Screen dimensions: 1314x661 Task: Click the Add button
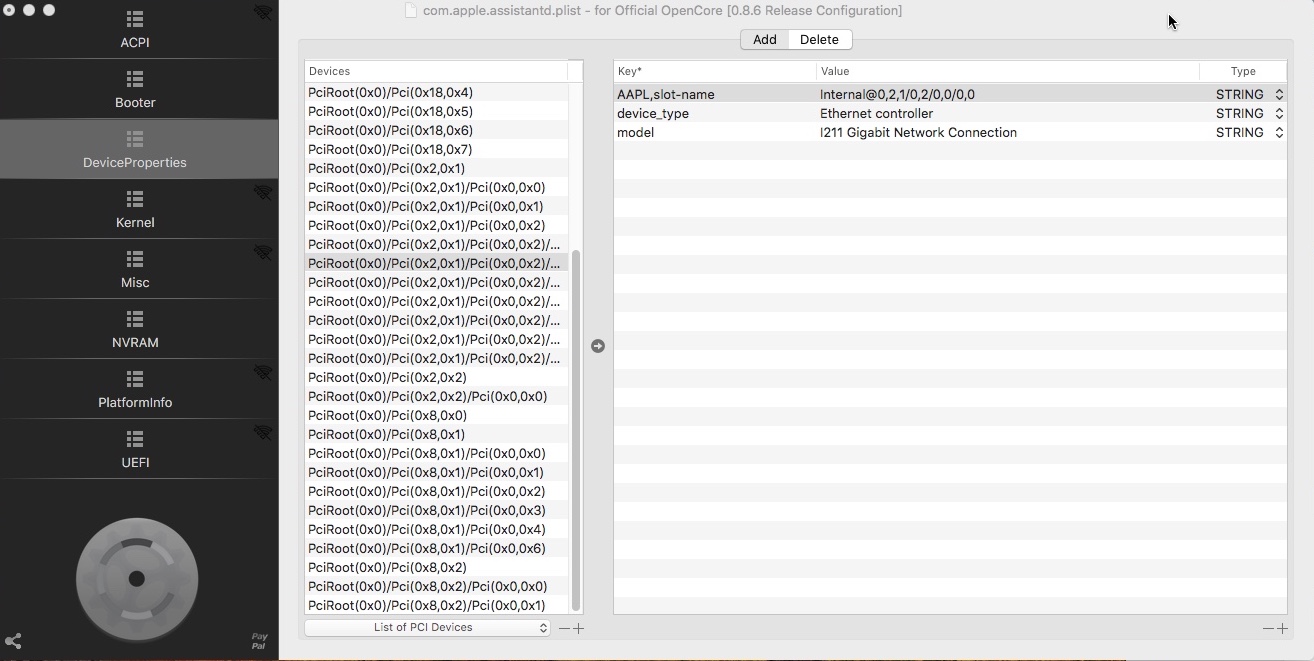[x=765, y=39]
